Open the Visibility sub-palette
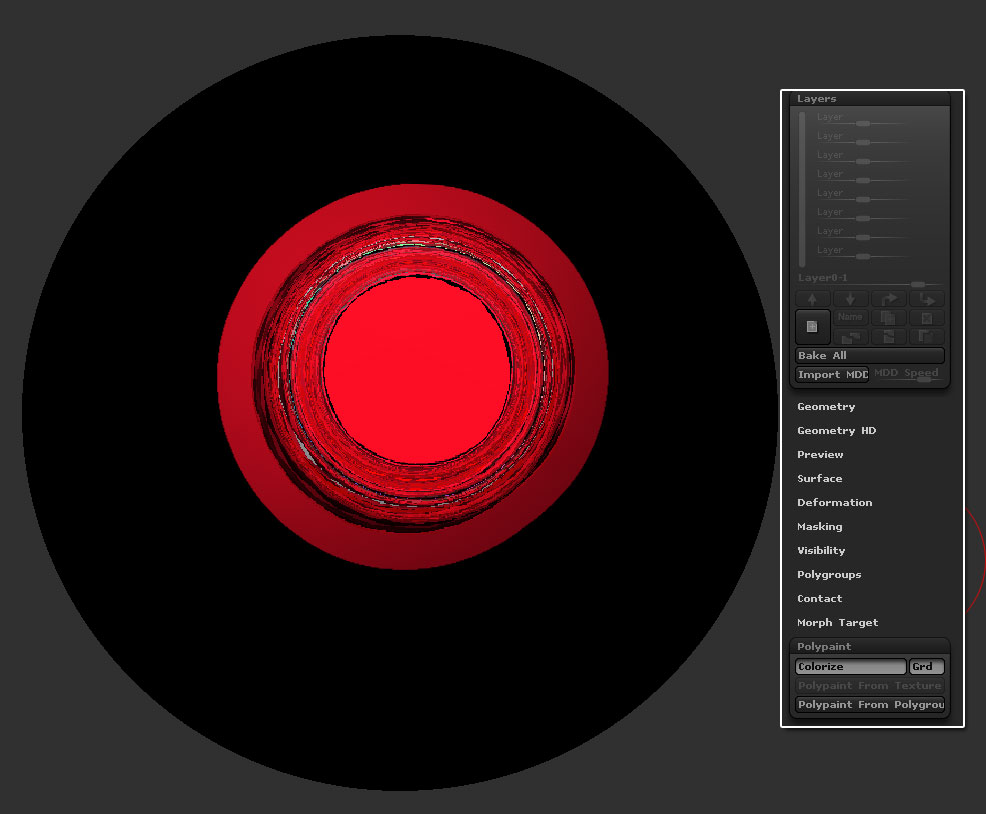986x814 pixels. pos(821,550)
